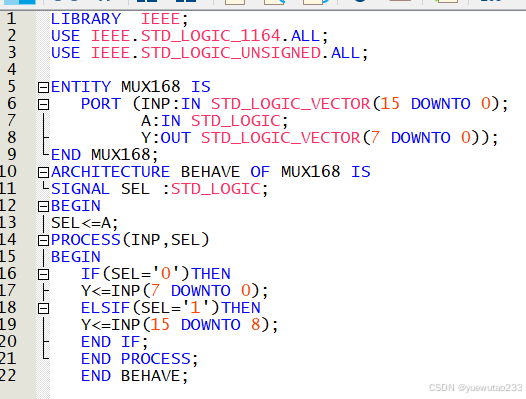The height and width of the screenshot is (399, 526).
Task: Click MUX168 on the ENTITY line
Action: (151, 87)
